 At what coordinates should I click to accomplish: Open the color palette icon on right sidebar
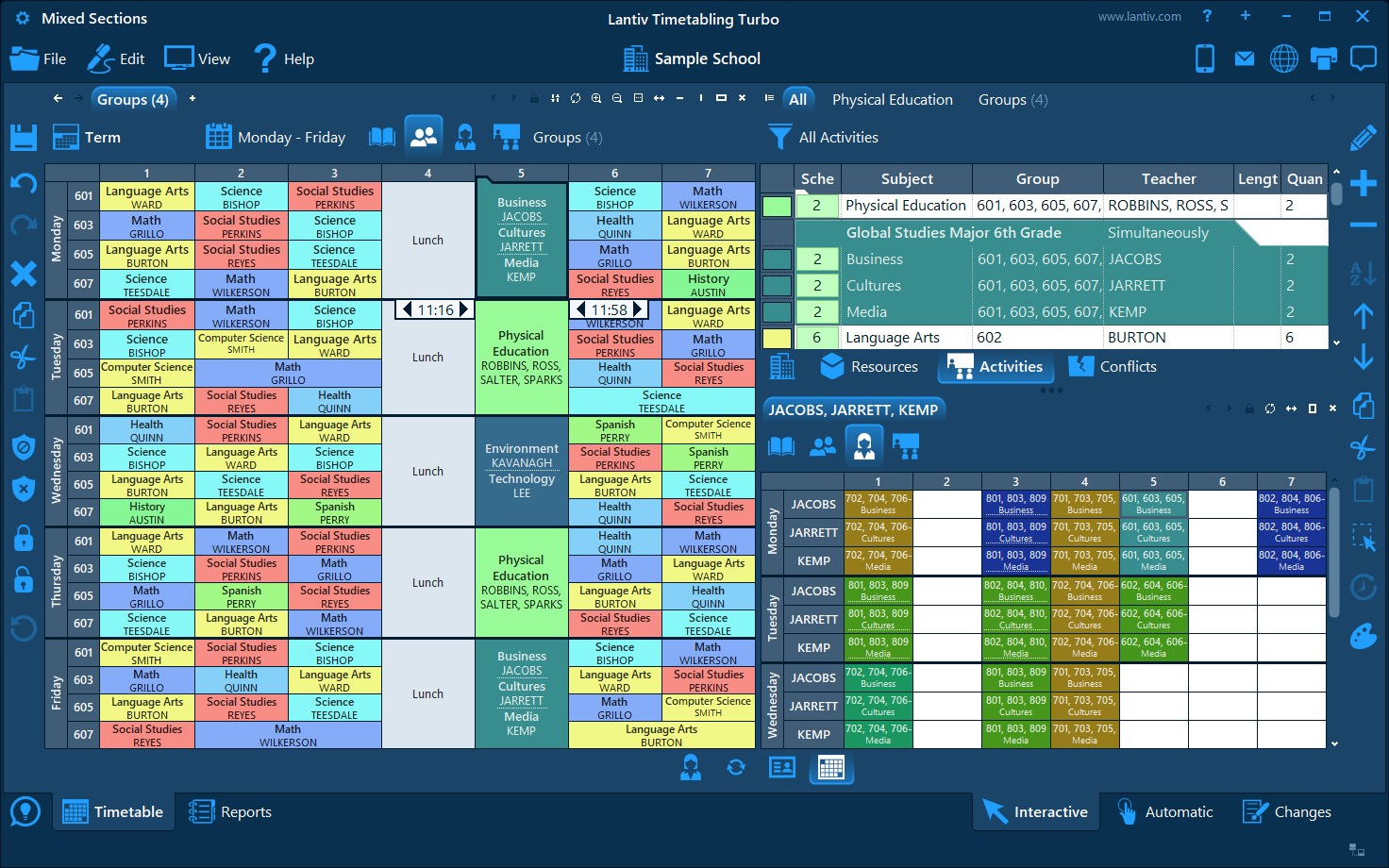(x=1363, y=636)
